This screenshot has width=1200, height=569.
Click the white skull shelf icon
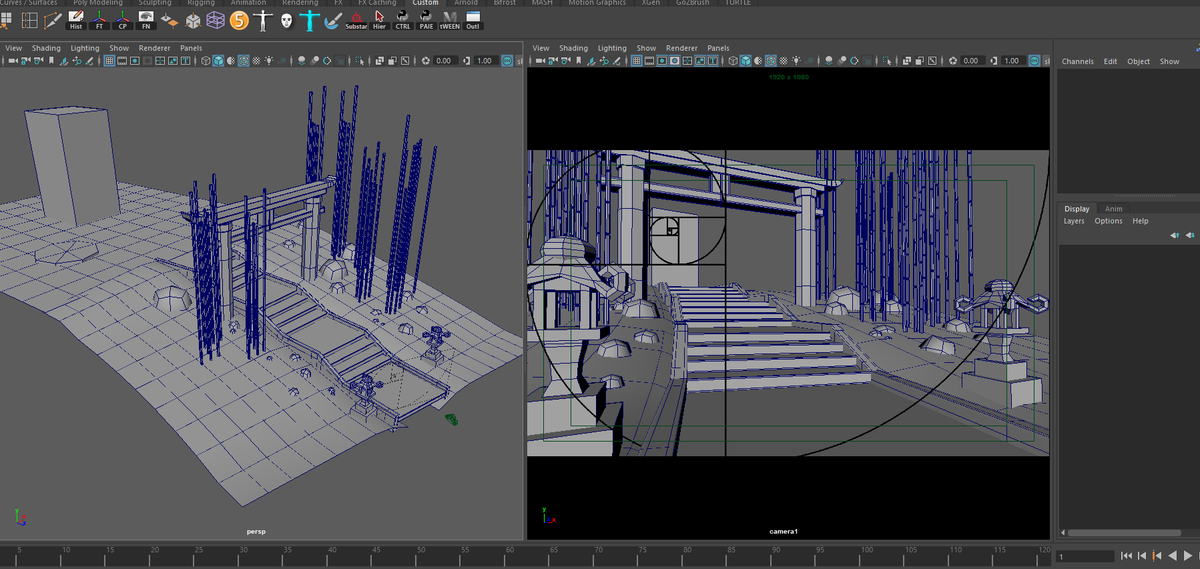tap(286, 20)
